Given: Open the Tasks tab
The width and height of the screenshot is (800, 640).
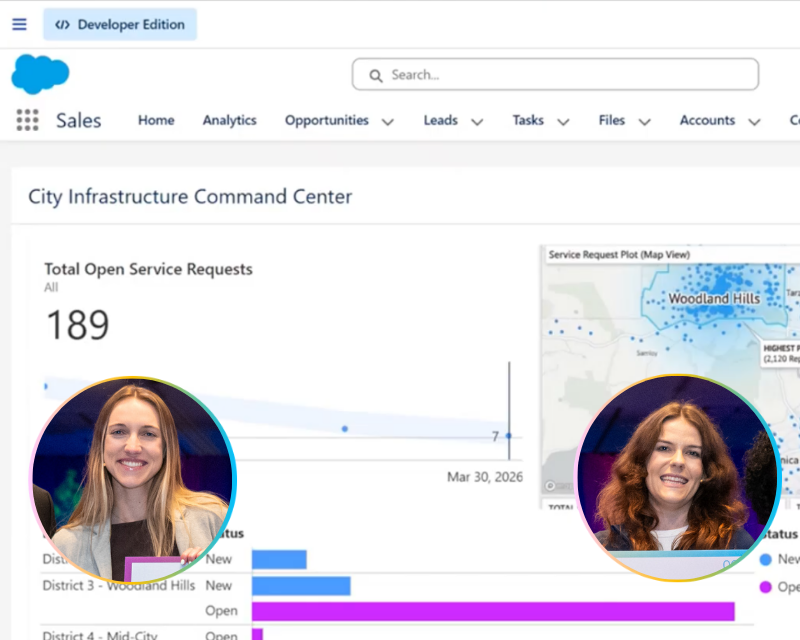Looking at the screenshot, I should pyautogui.click(x=528, y=120).
